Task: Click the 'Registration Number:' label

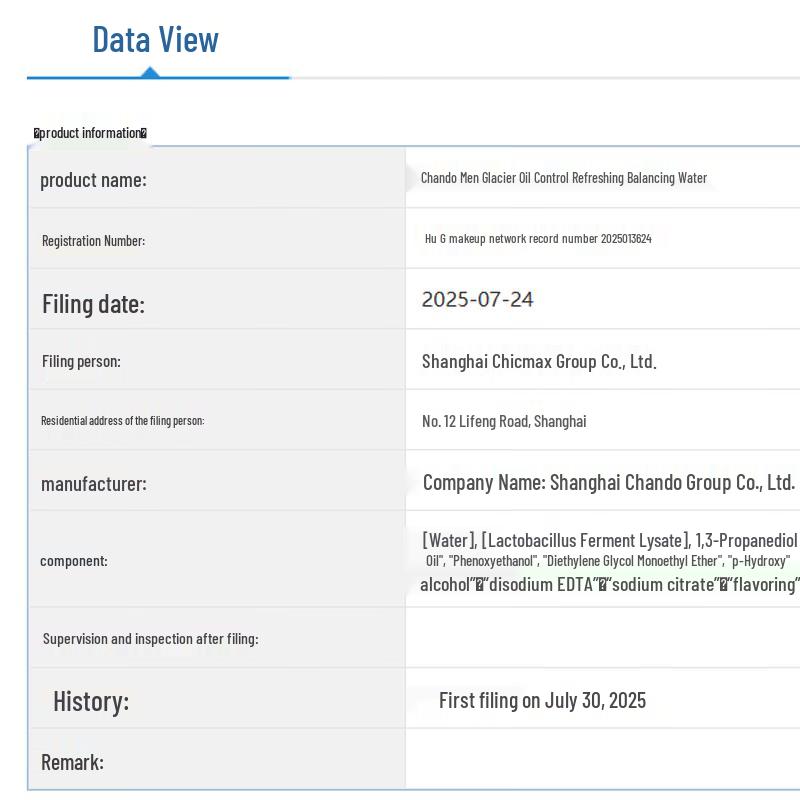Action: (x=93, y=240)
